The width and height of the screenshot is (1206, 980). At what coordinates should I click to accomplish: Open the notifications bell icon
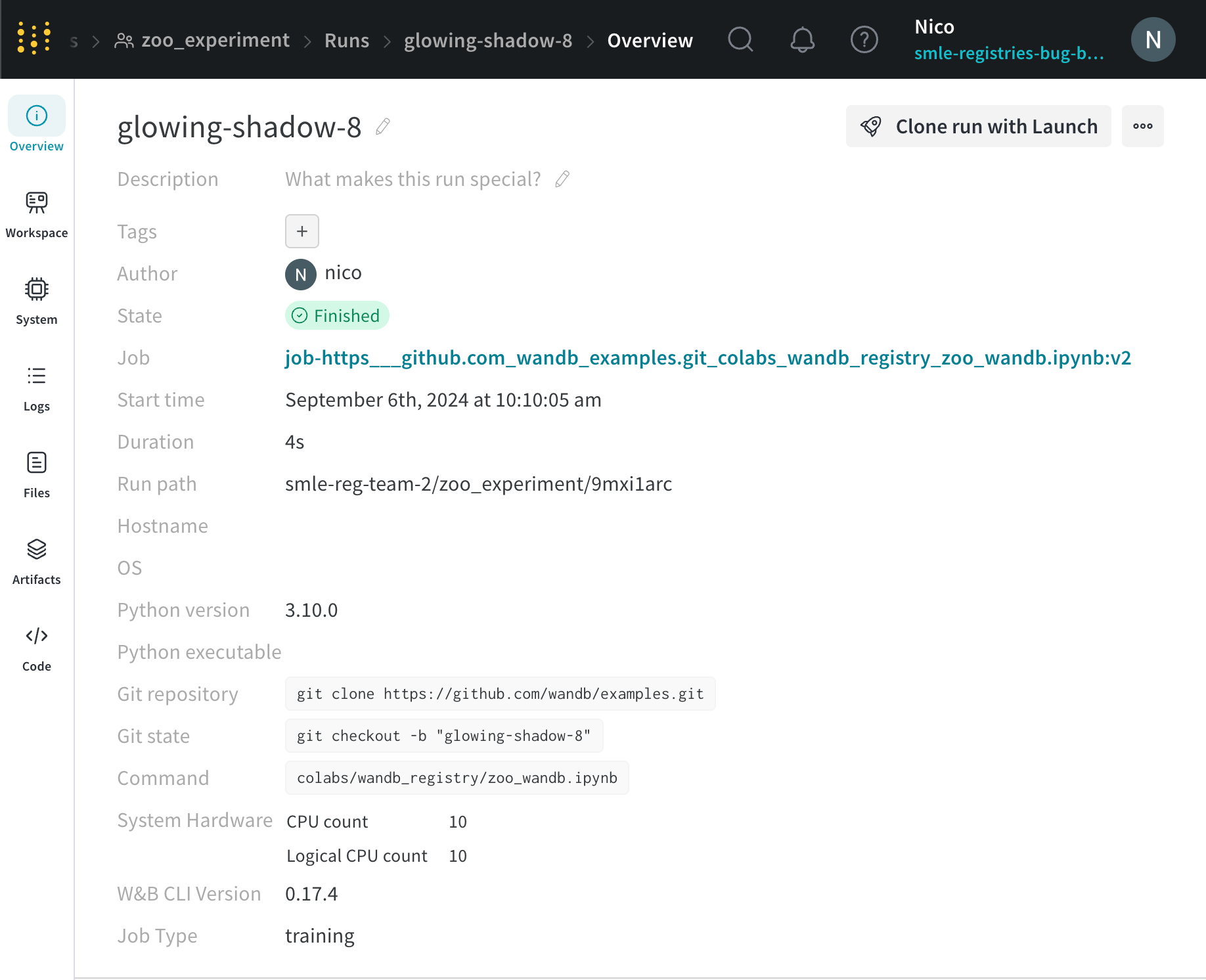coord(802,39)
